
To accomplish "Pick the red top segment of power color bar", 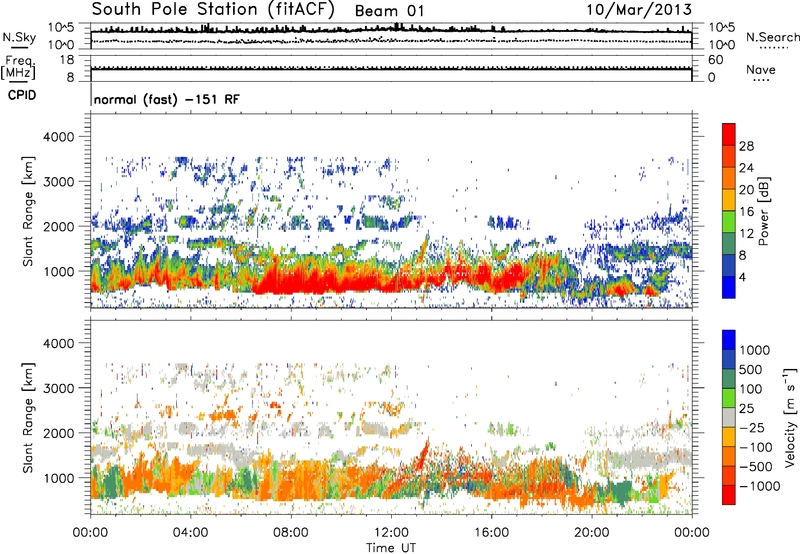I will [729, 134].
